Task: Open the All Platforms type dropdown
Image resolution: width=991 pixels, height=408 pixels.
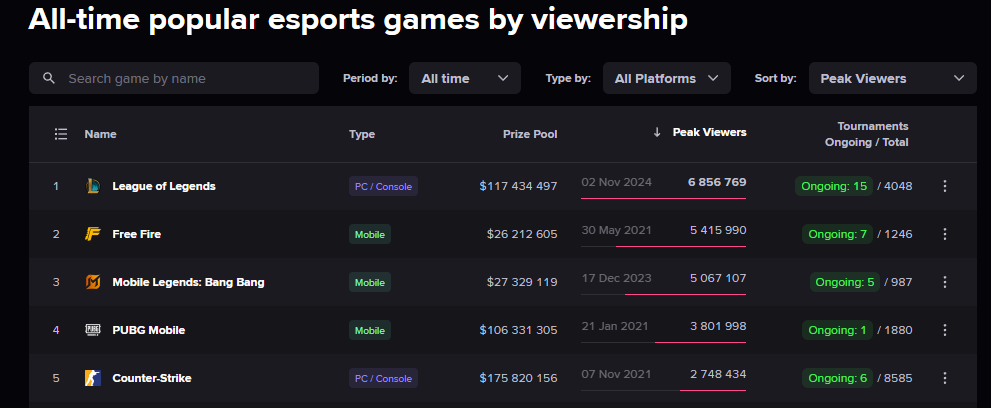Action: pyautogui.click(x=666, y=78)
